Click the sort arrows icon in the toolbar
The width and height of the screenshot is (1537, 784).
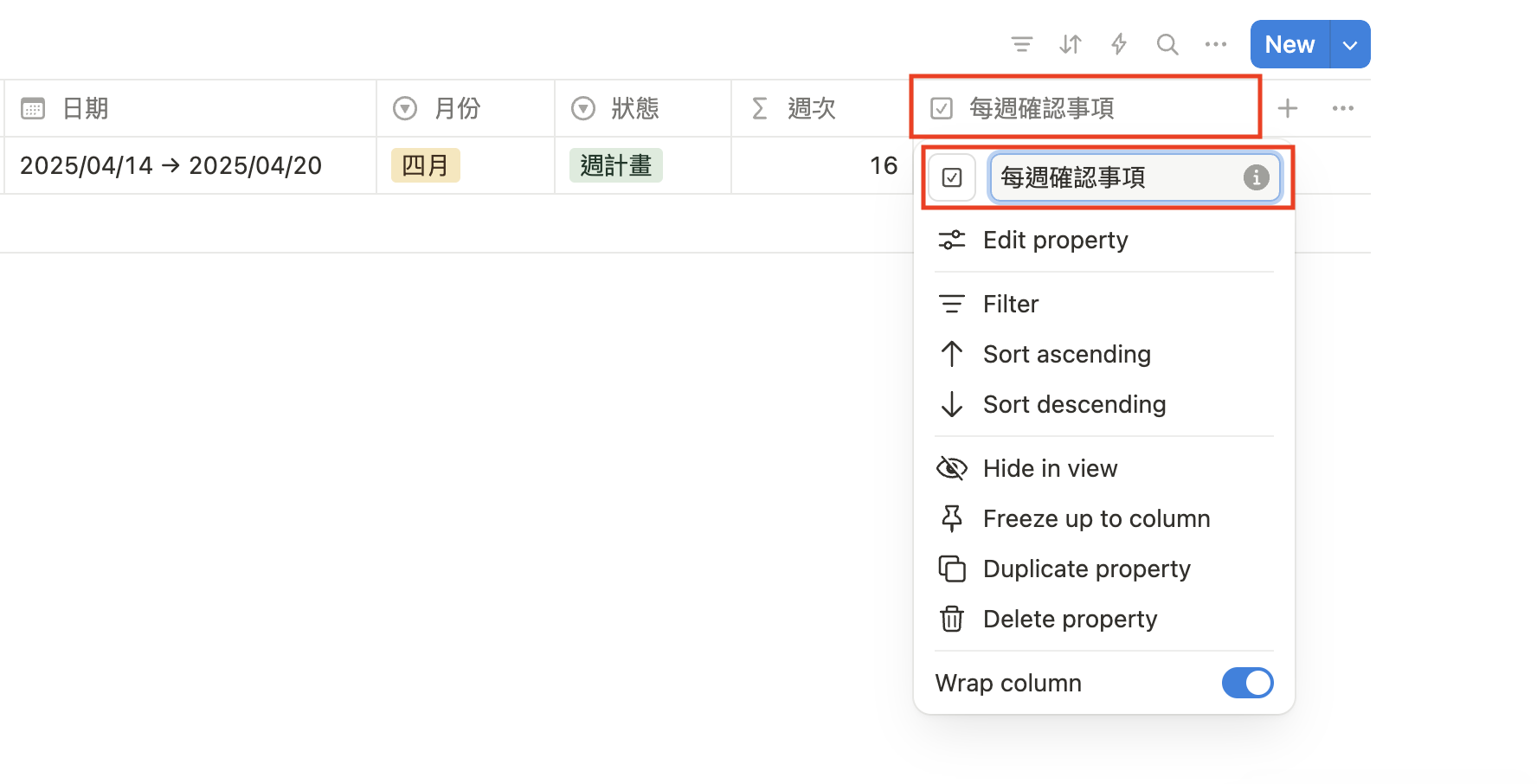point(1071,44)
